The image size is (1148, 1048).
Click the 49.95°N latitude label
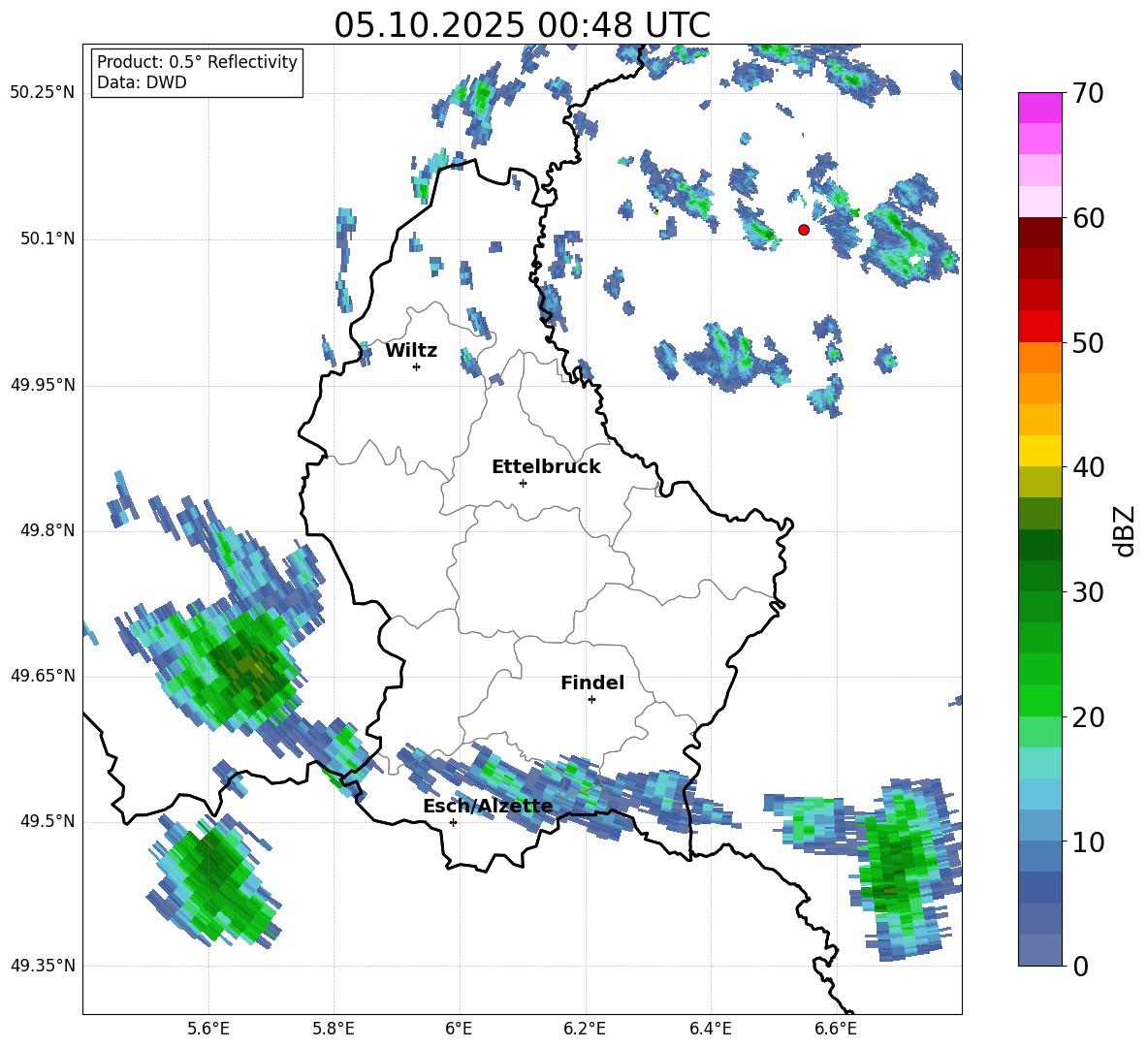click(43, 385)
